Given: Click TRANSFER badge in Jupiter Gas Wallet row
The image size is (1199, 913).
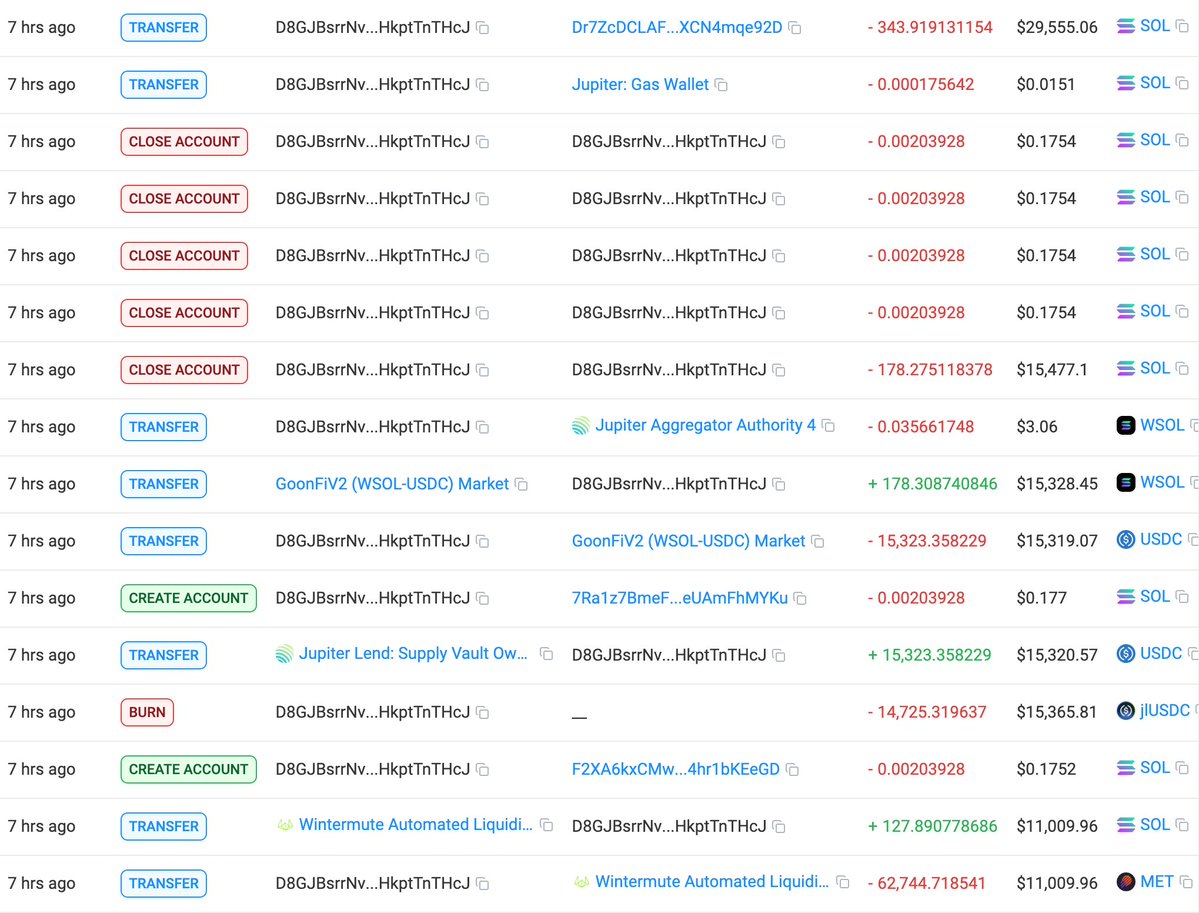Looking at the screenshot, I should (x=164, y=85).
